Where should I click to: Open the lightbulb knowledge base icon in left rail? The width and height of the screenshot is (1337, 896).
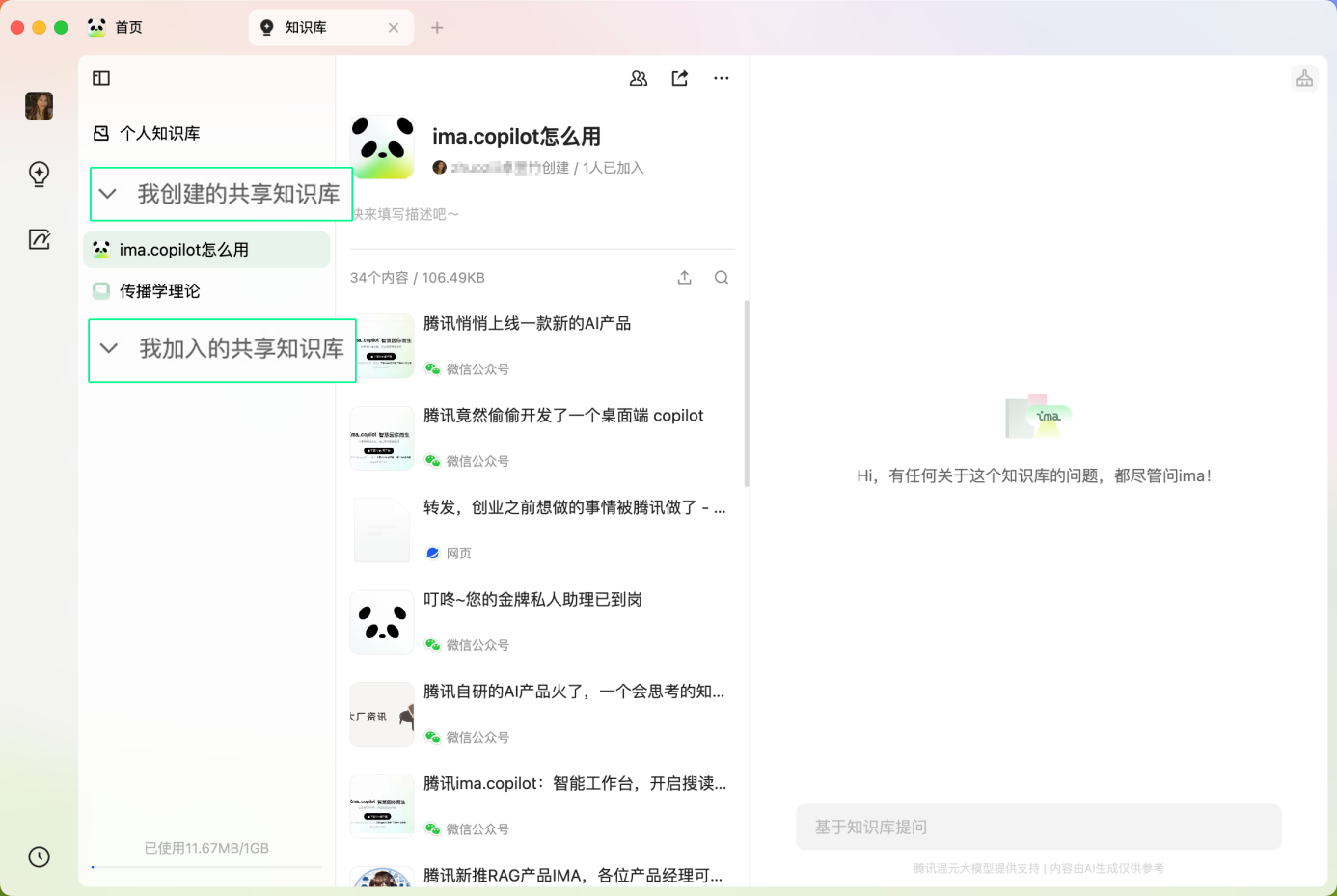click(40, 174)
